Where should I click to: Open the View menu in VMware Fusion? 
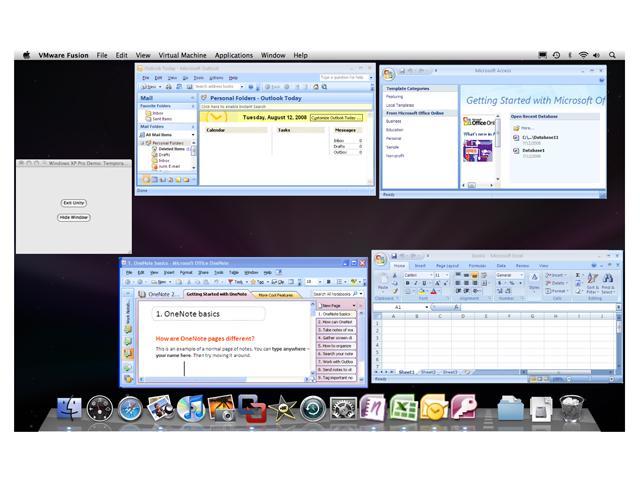pyautogui.click(x=143, y=55)
